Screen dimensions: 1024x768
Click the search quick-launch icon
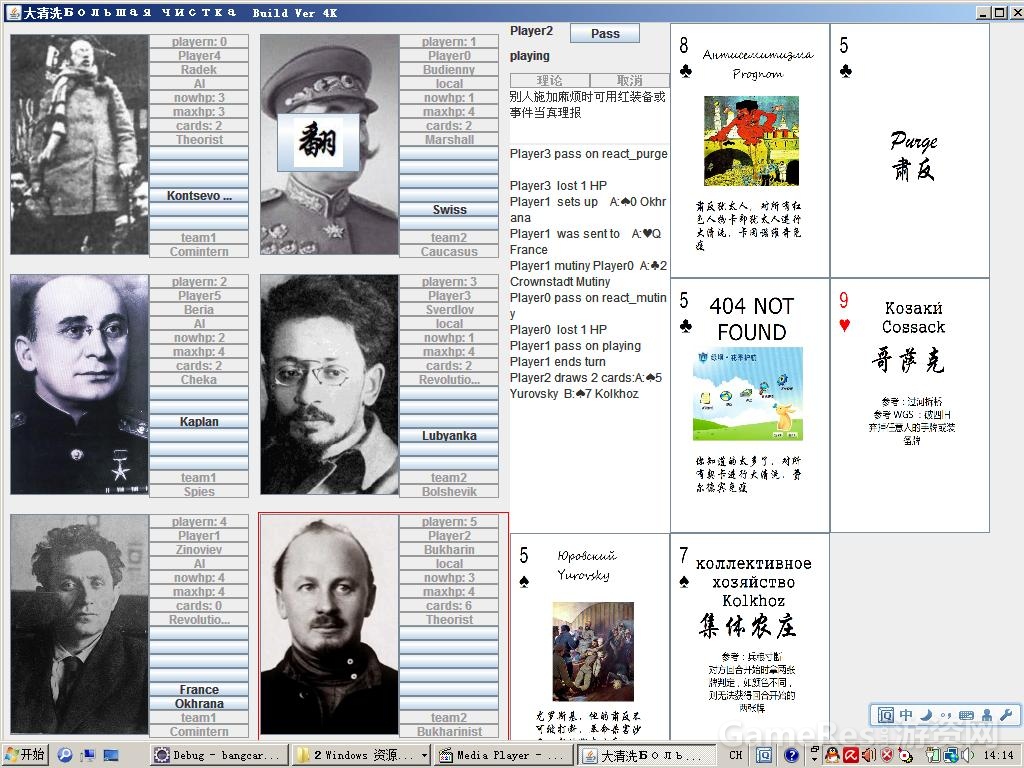65,755
